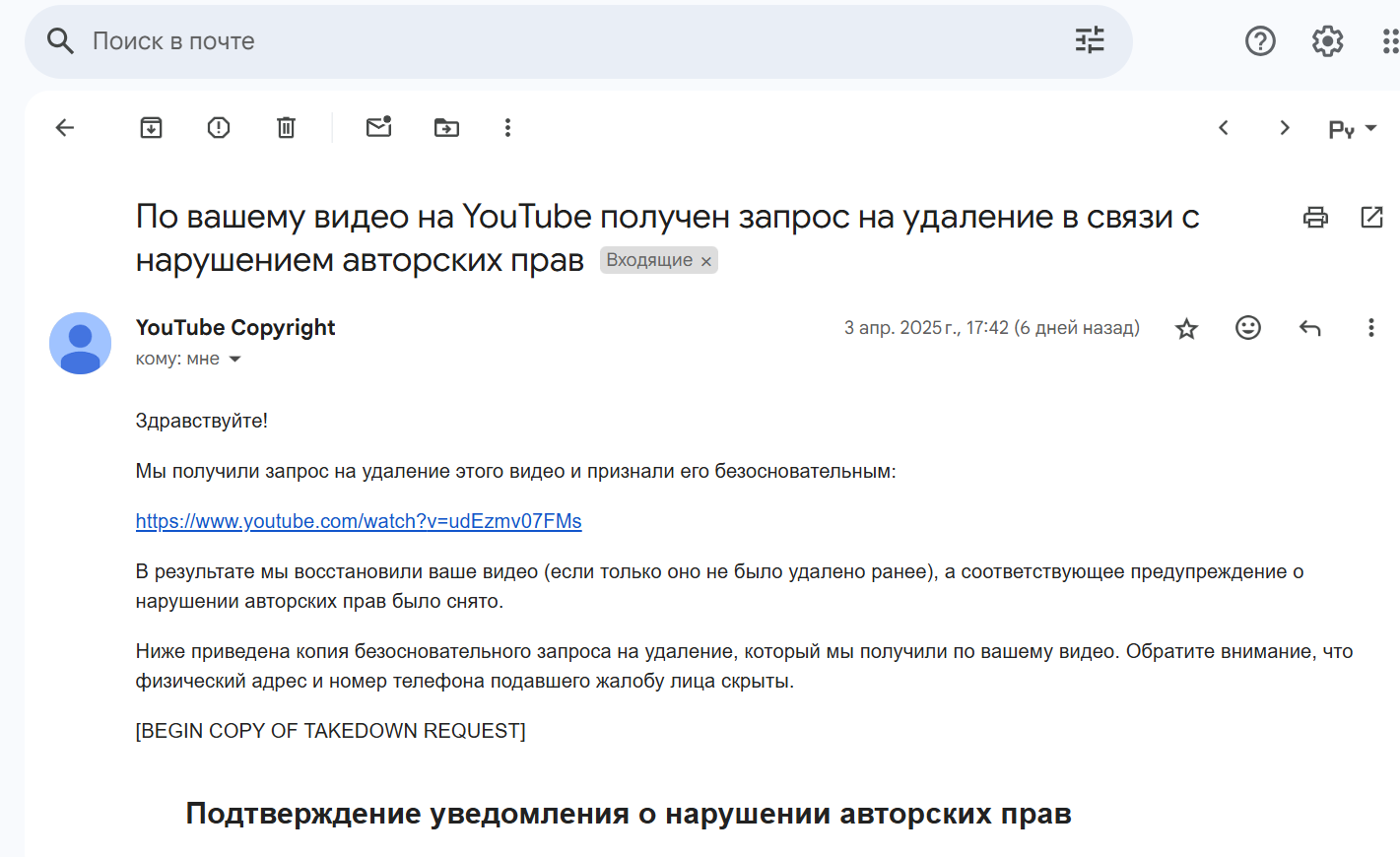Show advanced search filter options
The height and width of the screenshot is (857, 1400).
pos(1090,40)
